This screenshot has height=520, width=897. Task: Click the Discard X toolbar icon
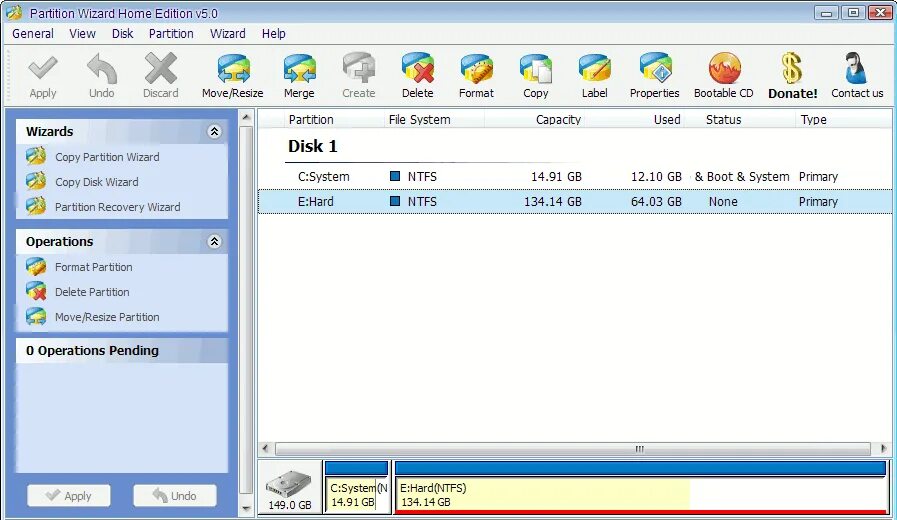tap(161, 76)
